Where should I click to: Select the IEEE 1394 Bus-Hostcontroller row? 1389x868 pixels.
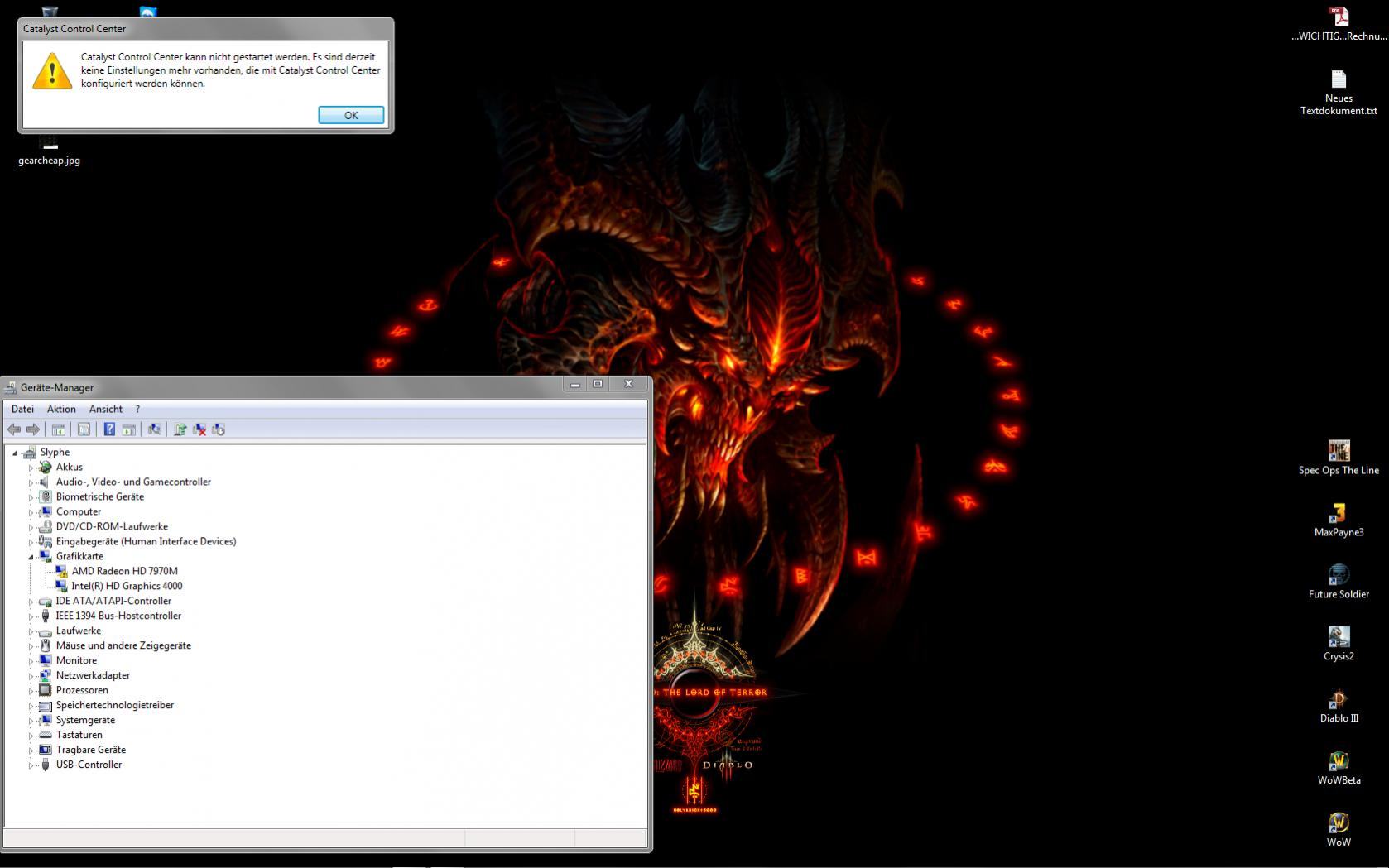(x=118, y=616)
